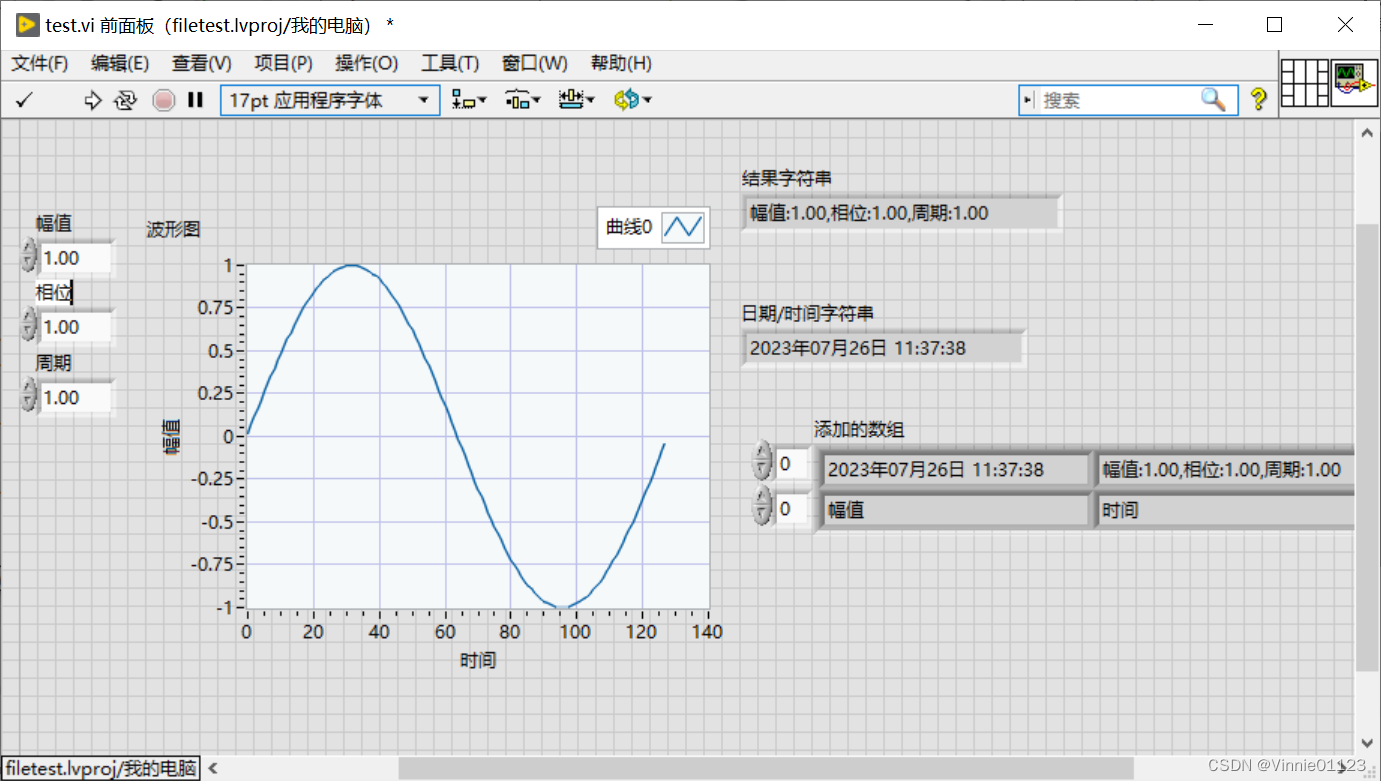Open the 工具(T) menu

coord(450,63)
